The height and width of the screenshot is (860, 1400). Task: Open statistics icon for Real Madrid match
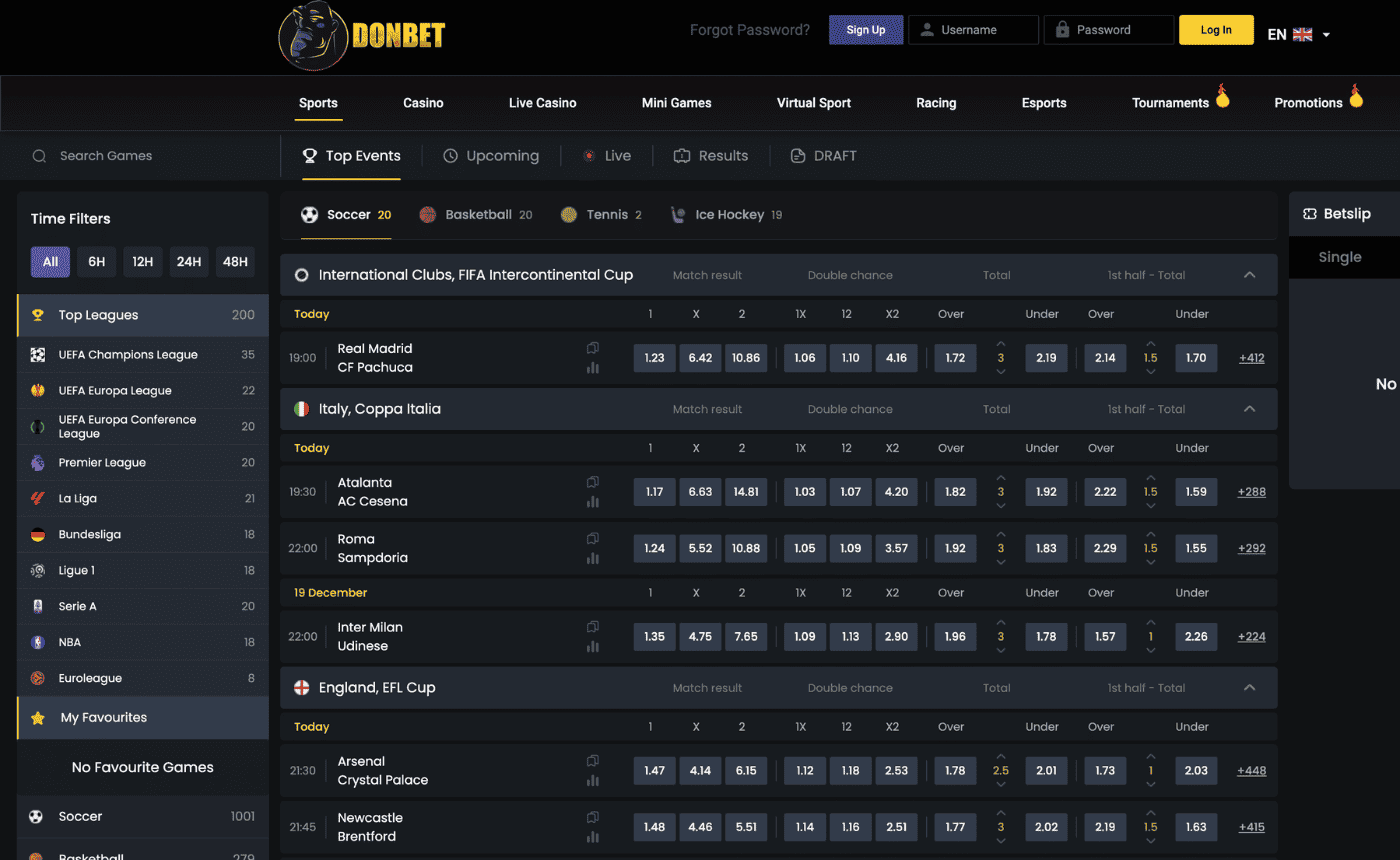coord(593,367)
